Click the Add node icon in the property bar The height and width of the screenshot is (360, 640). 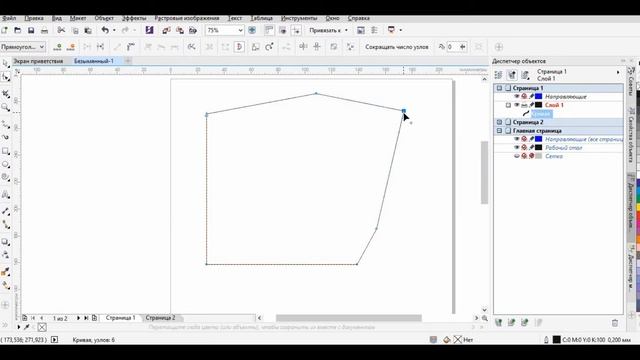pyautogui.click(x=58, y=47)
